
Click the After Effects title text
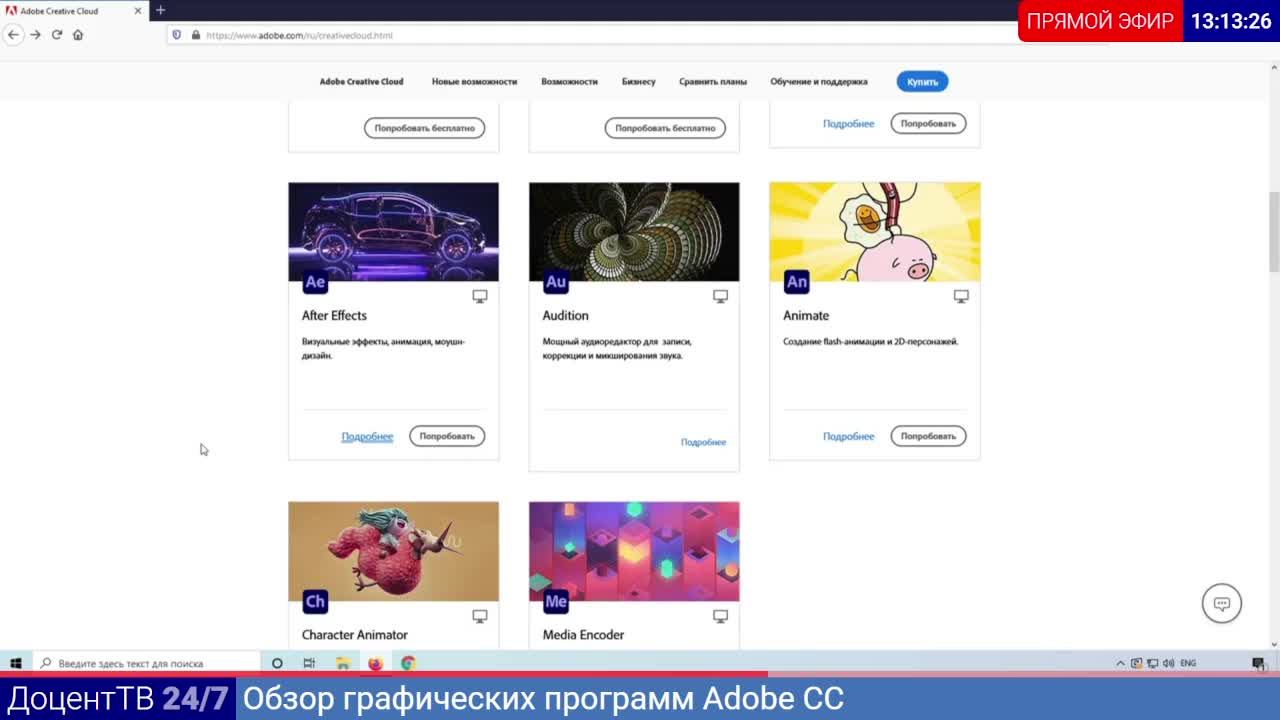coord(334,316)
